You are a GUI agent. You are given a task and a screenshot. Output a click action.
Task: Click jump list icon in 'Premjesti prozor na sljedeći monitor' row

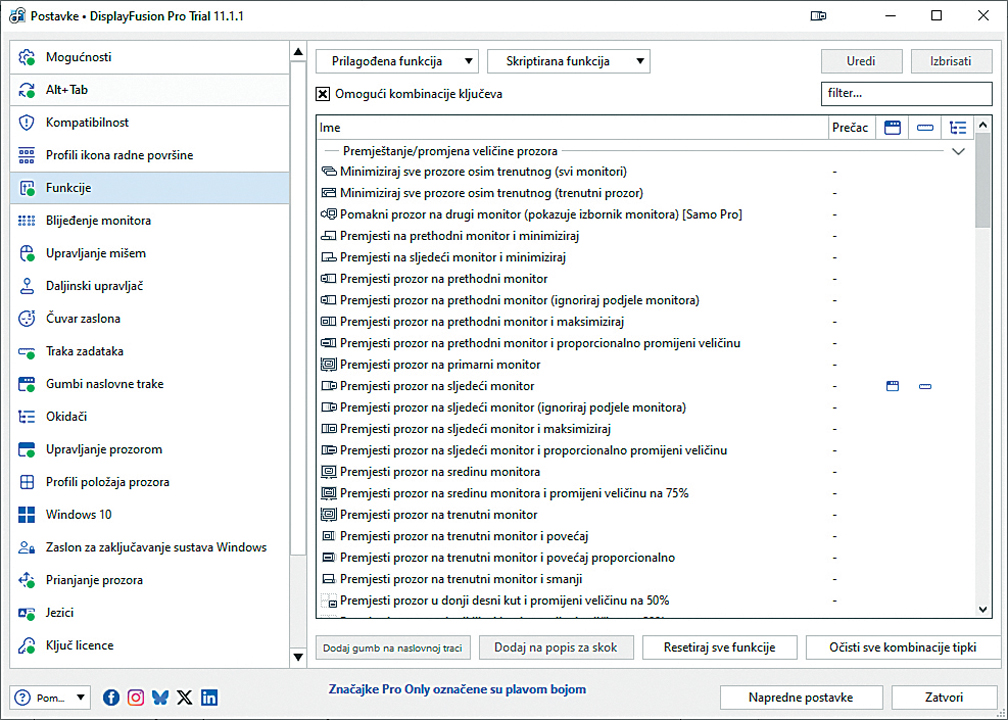pyautogui.click(x=925, y=386)
